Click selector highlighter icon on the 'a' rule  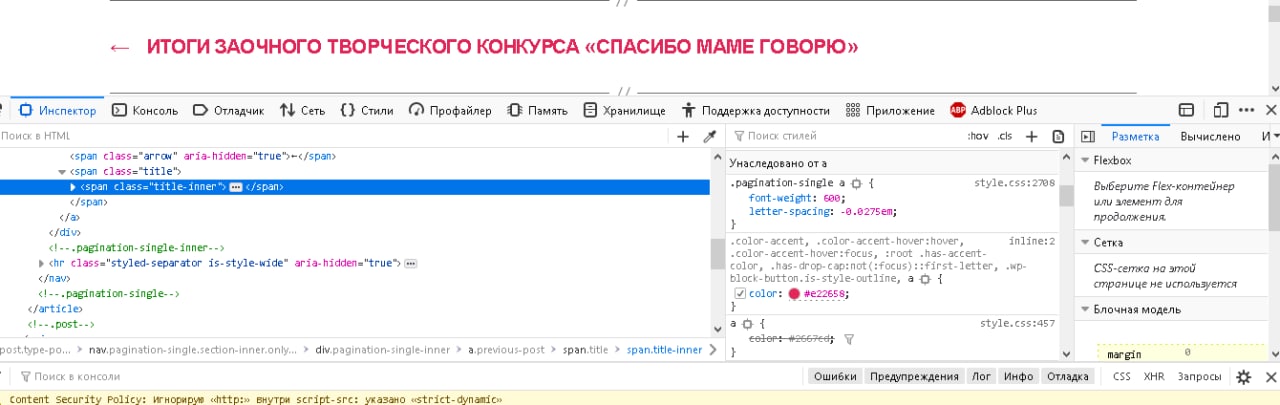pos(747,324)
